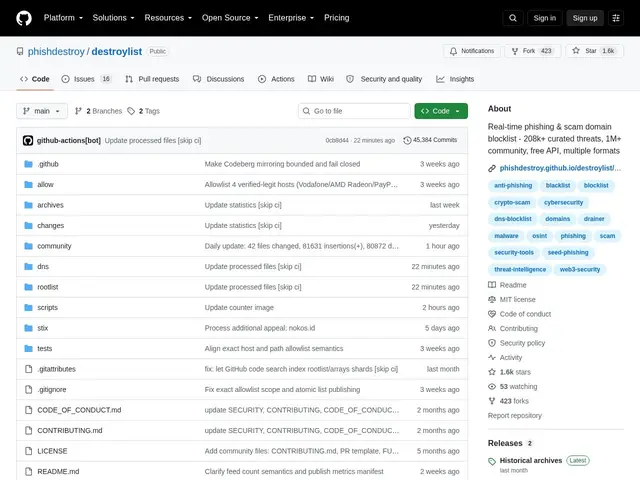
Task: Open the main branch selector dropdown
Action: coord(42,111)
